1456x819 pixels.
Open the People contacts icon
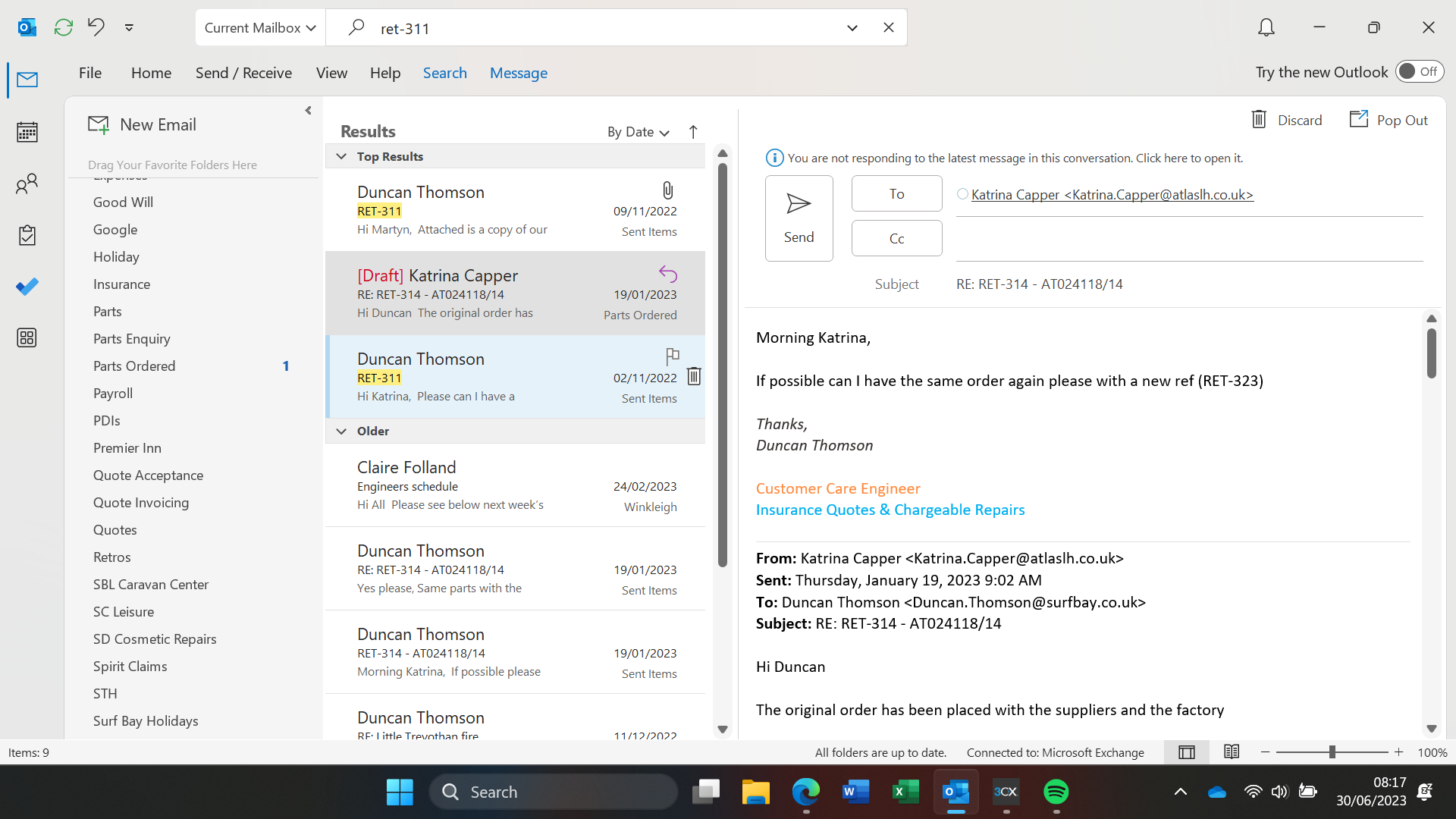click(x=27, y=184)
